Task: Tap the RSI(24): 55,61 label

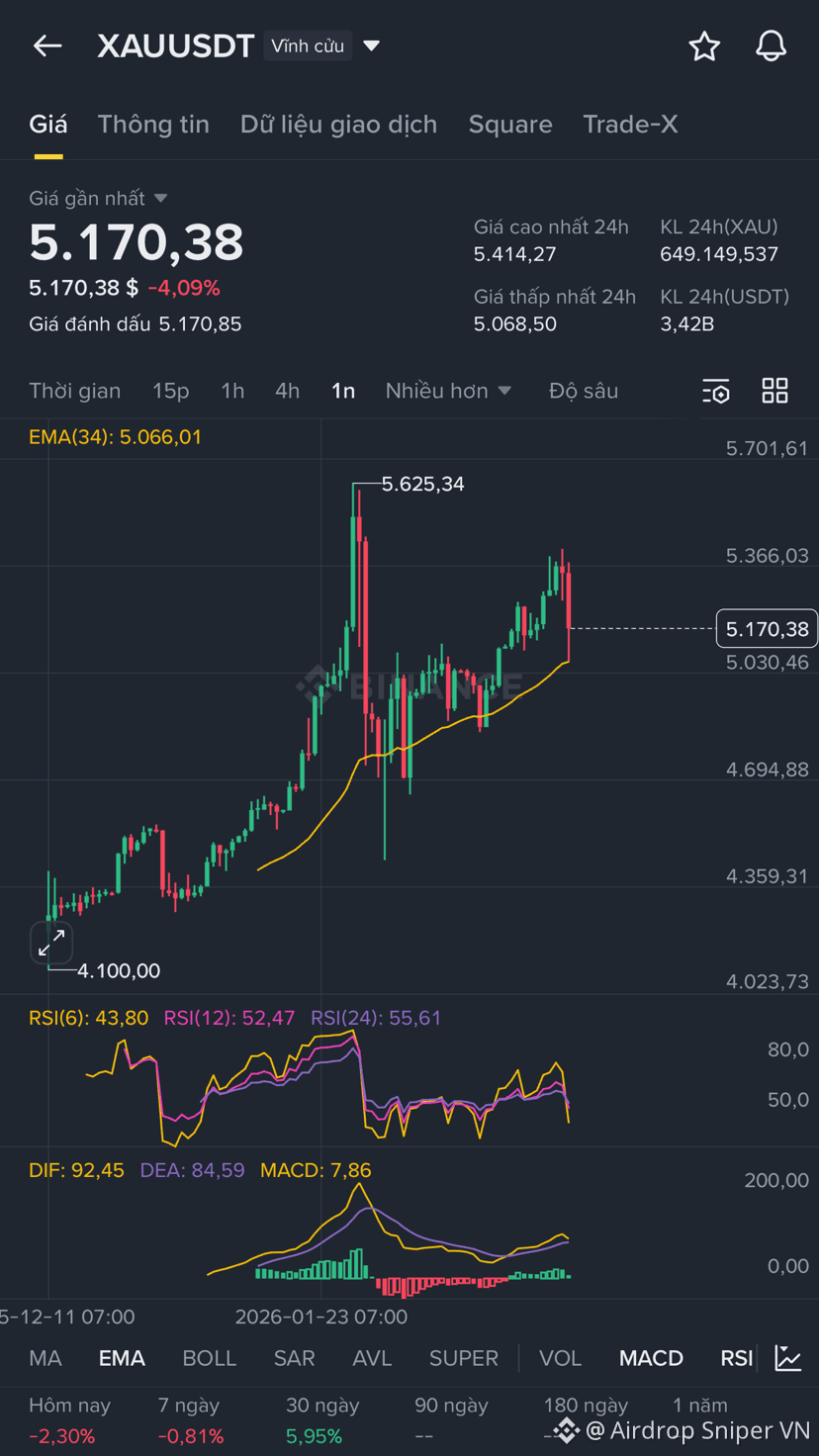Action: pyautogui.click(x=376, y=1018)
